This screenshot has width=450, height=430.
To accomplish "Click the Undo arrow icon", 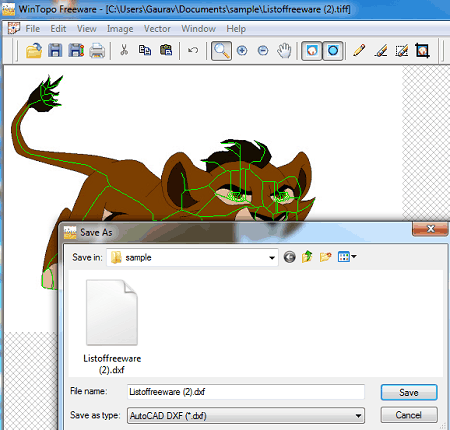I will pyautogui.click(x=193, y=50).
